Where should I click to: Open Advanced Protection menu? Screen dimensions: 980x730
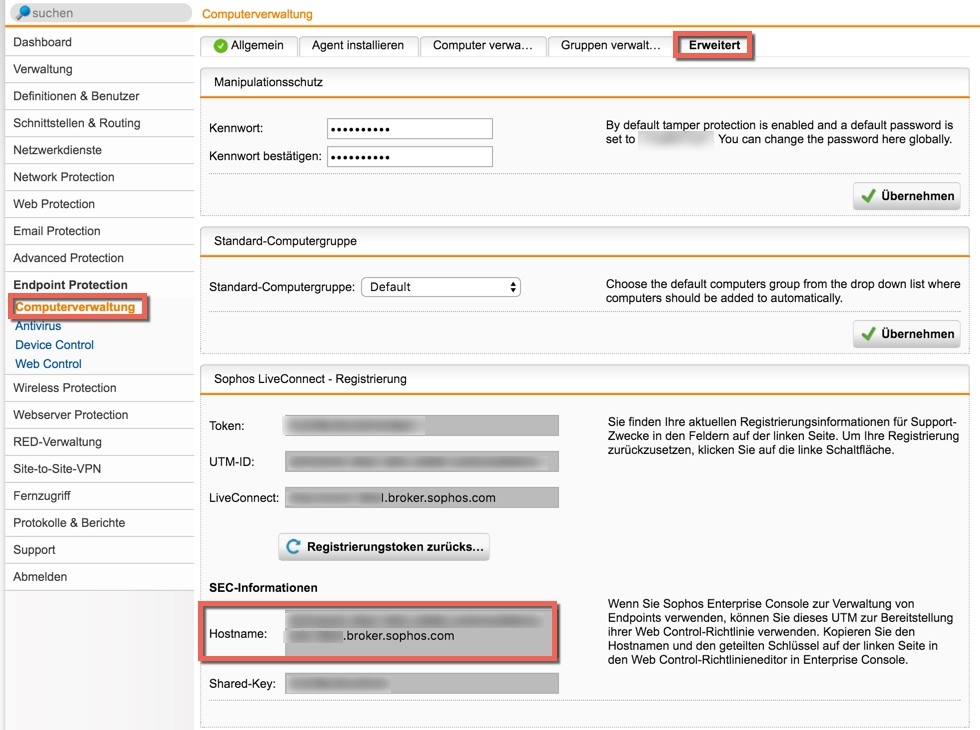pyautogui.click(x=99, y=258)
